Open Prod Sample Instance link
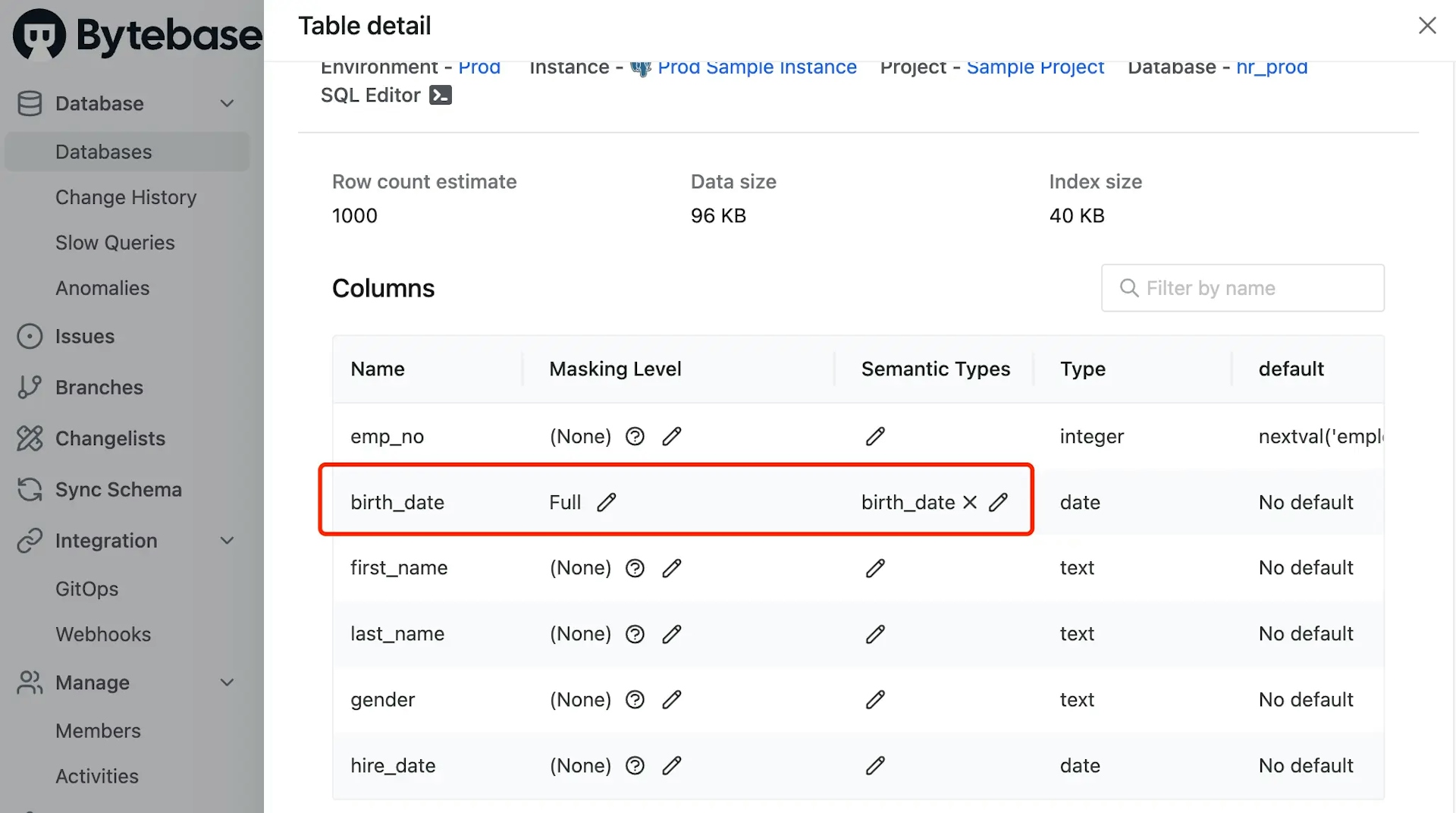This screenshot has height=813, width=1456. coord(757,67)
